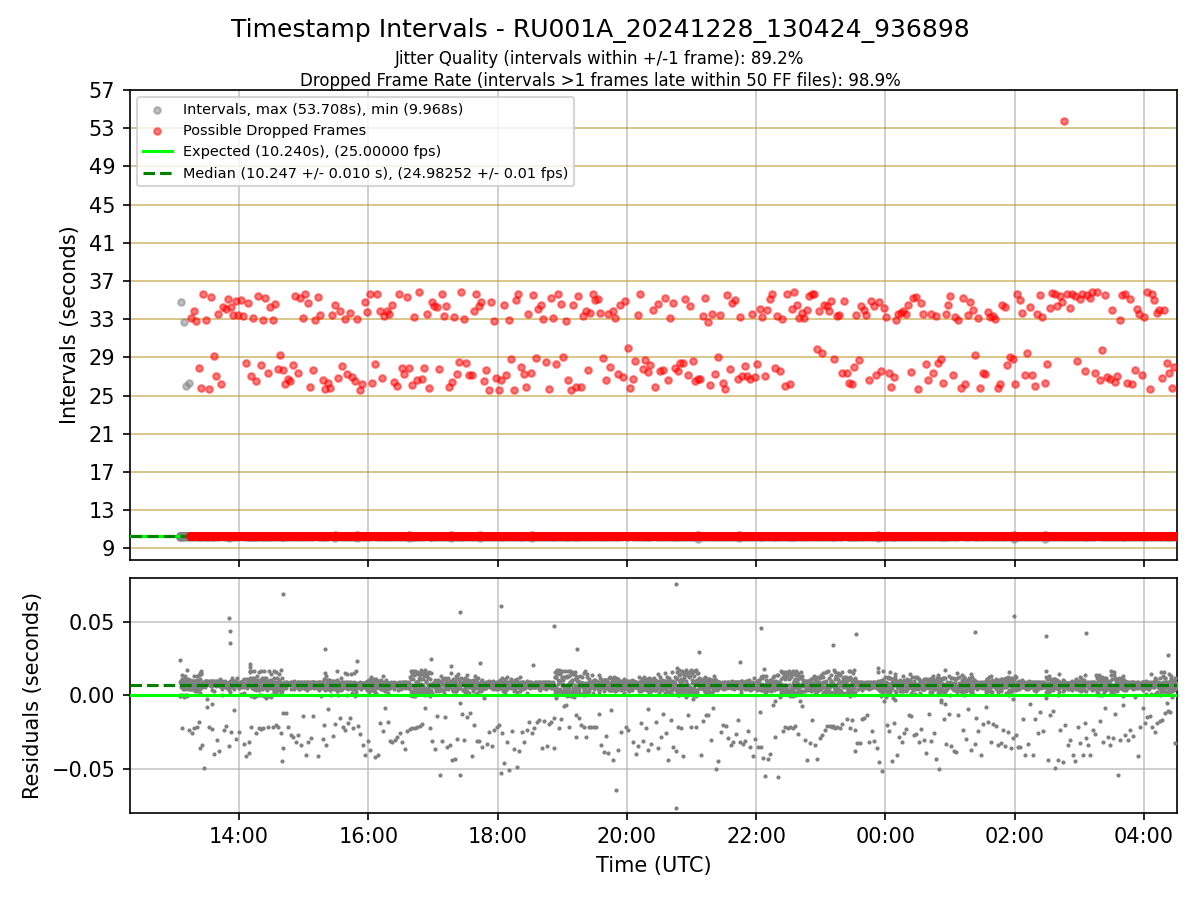The height and width of the screenshot is (900, 1200).
Task: Click the y-axis tick label '9'
Action: 110,548
